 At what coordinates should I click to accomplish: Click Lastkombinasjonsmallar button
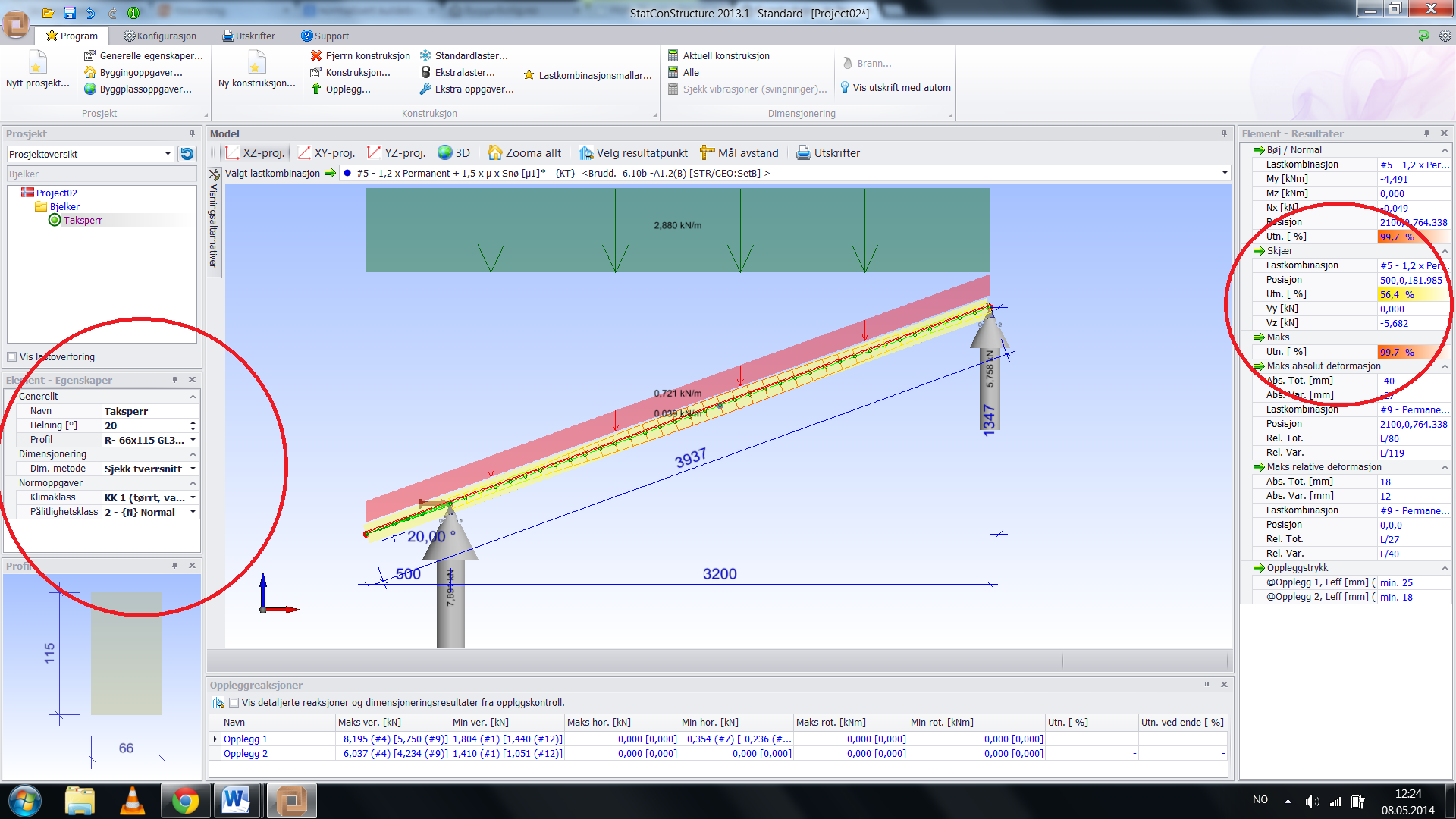(588, 75)
